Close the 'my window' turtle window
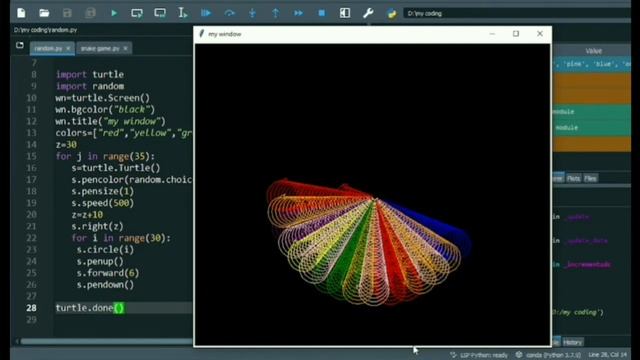This screenshot has width=640, height=360. click(540, 34)
